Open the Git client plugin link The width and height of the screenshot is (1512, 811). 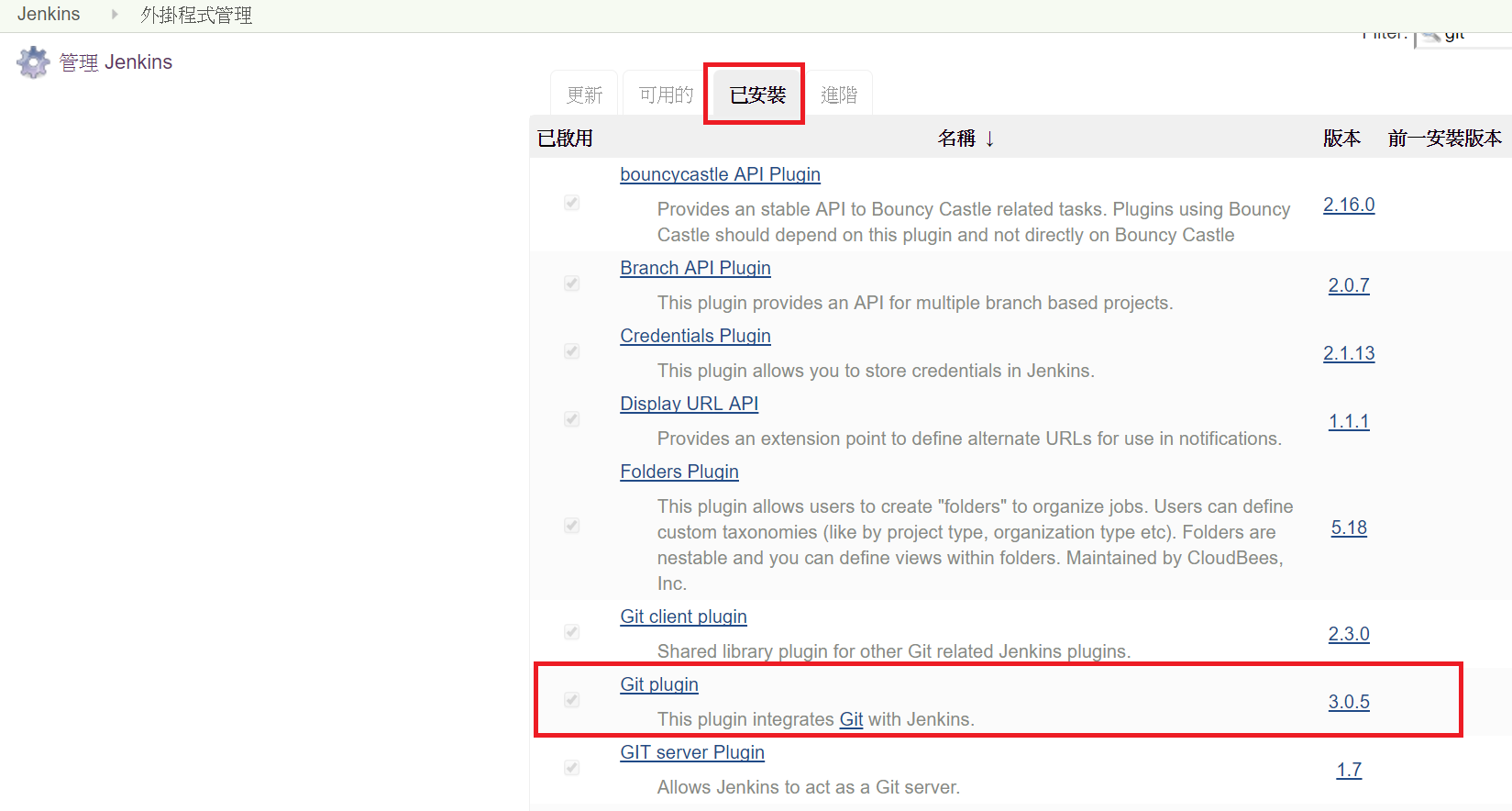(x=683, y=617)
